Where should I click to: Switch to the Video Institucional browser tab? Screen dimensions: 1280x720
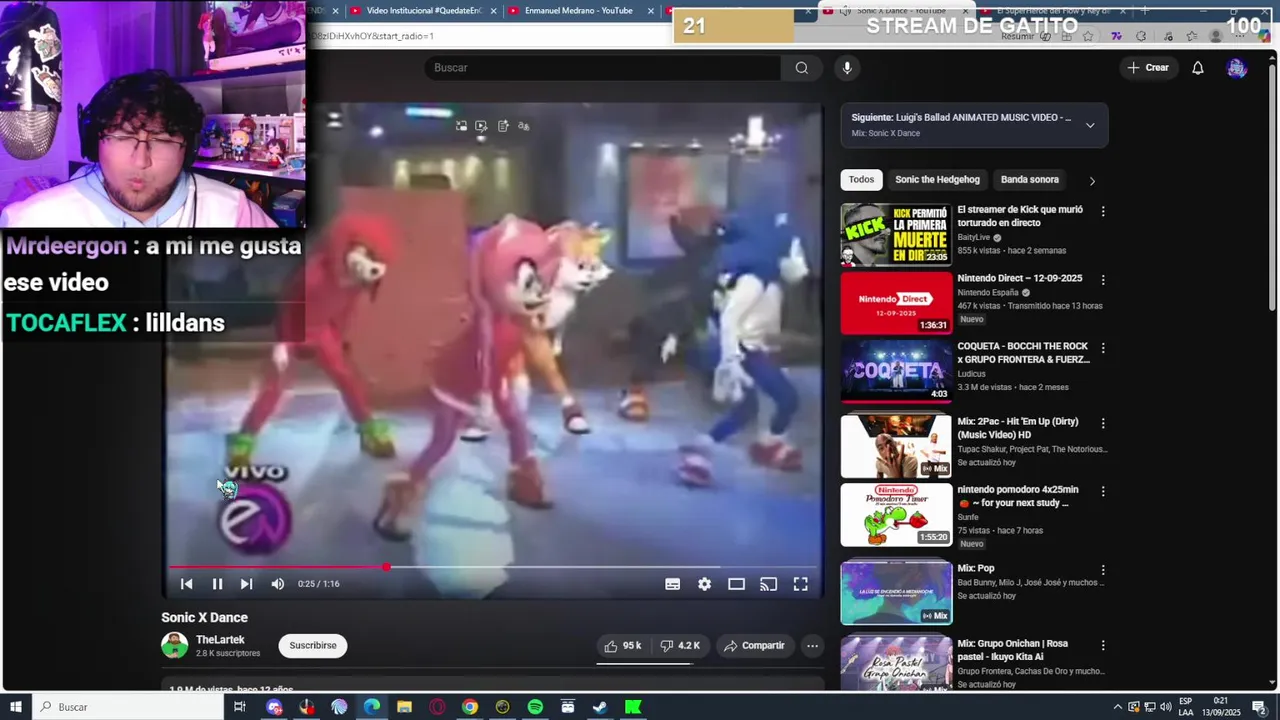coord(423,11)
